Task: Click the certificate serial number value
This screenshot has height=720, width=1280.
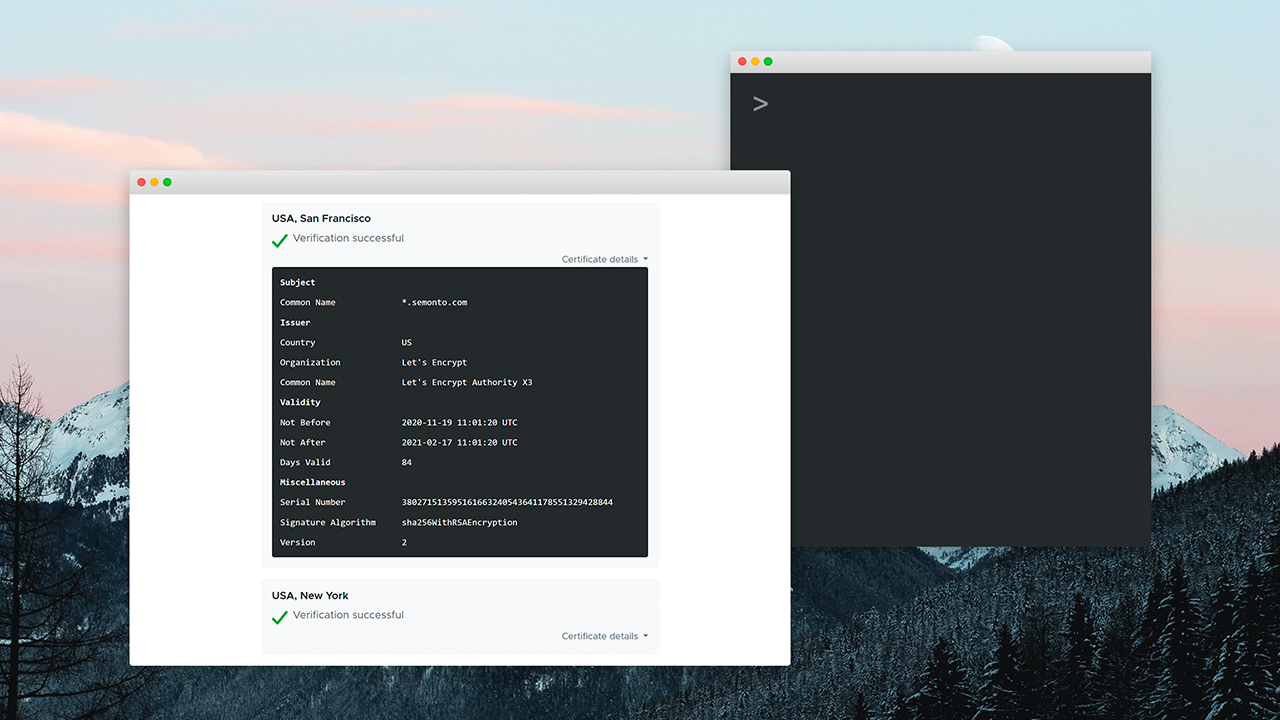Action: [507, 502]
